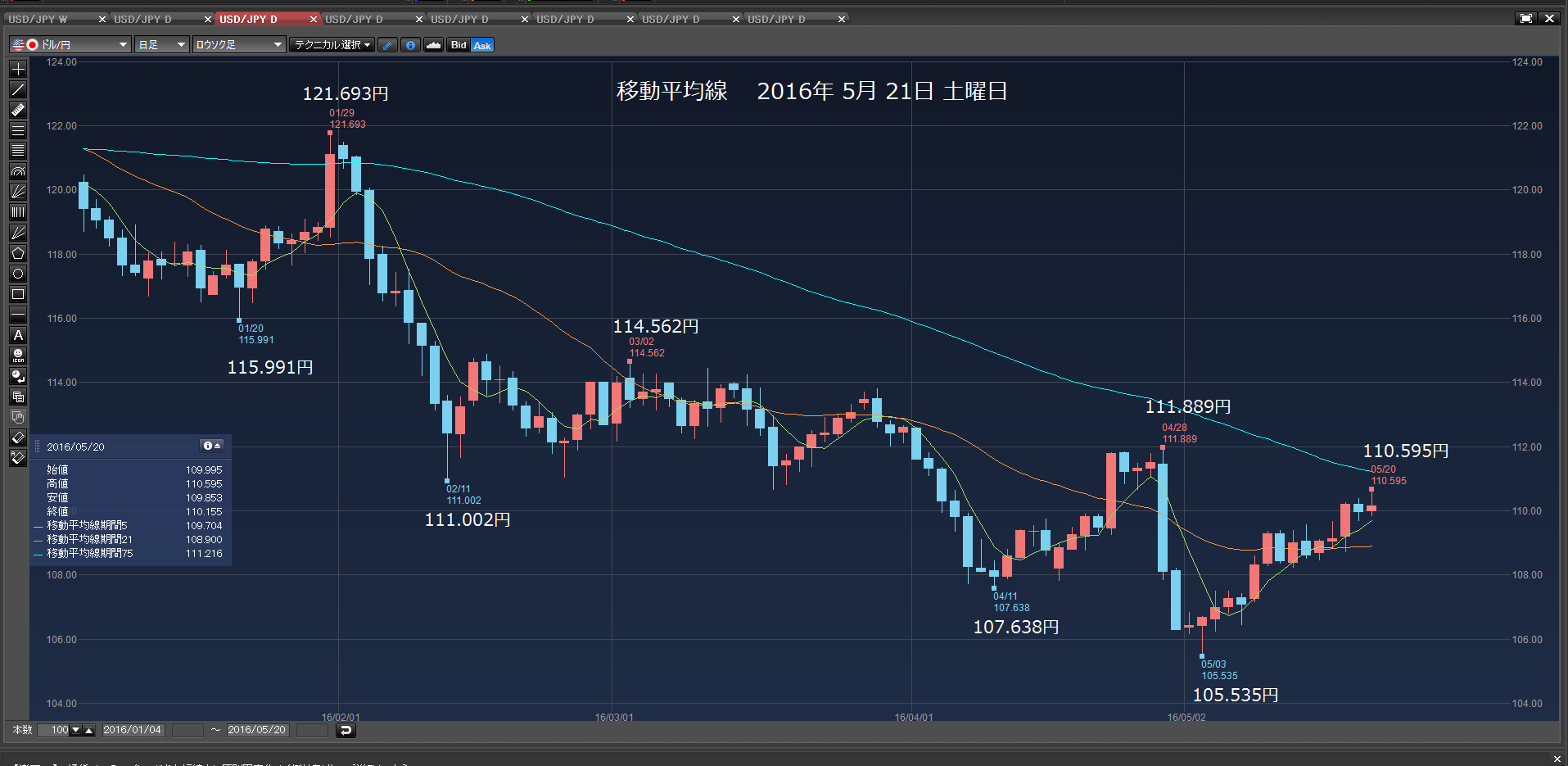This screenshot has width=1568, height=766.
Task: Open the 日足 timeframe dropdown
Action: coord(162,45)
